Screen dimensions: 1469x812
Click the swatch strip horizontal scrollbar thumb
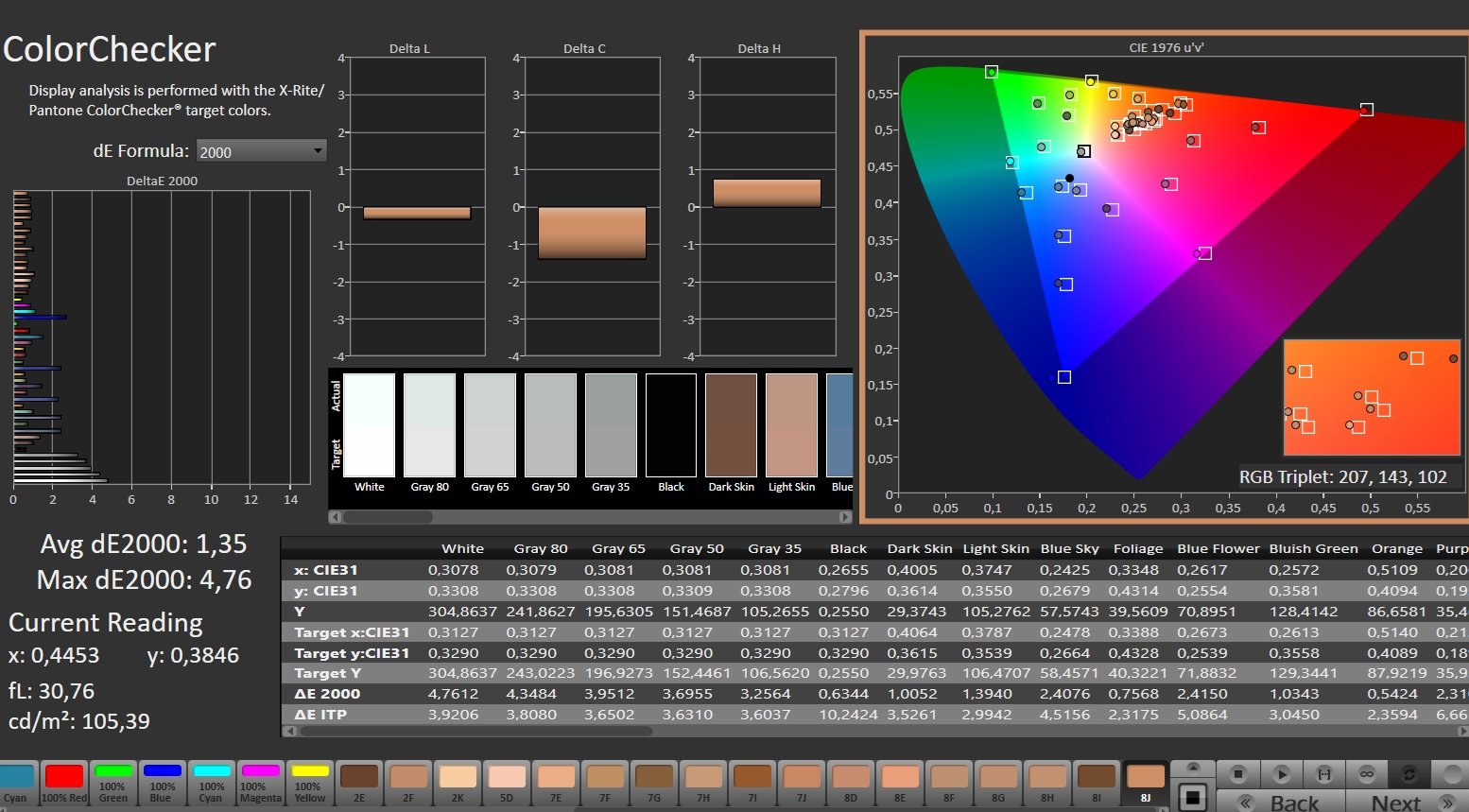click(388, 517)
